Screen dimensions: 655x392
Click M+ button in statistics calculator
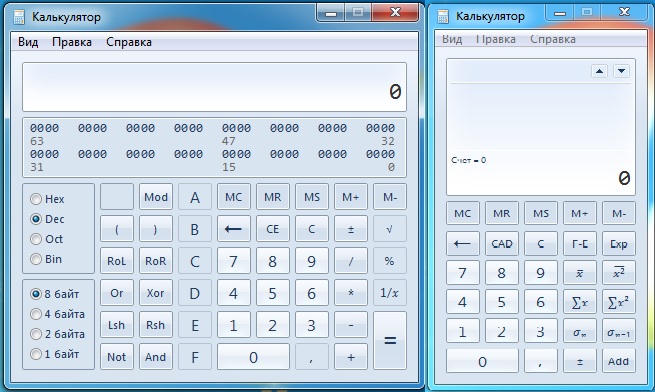(x=580, y=213)
